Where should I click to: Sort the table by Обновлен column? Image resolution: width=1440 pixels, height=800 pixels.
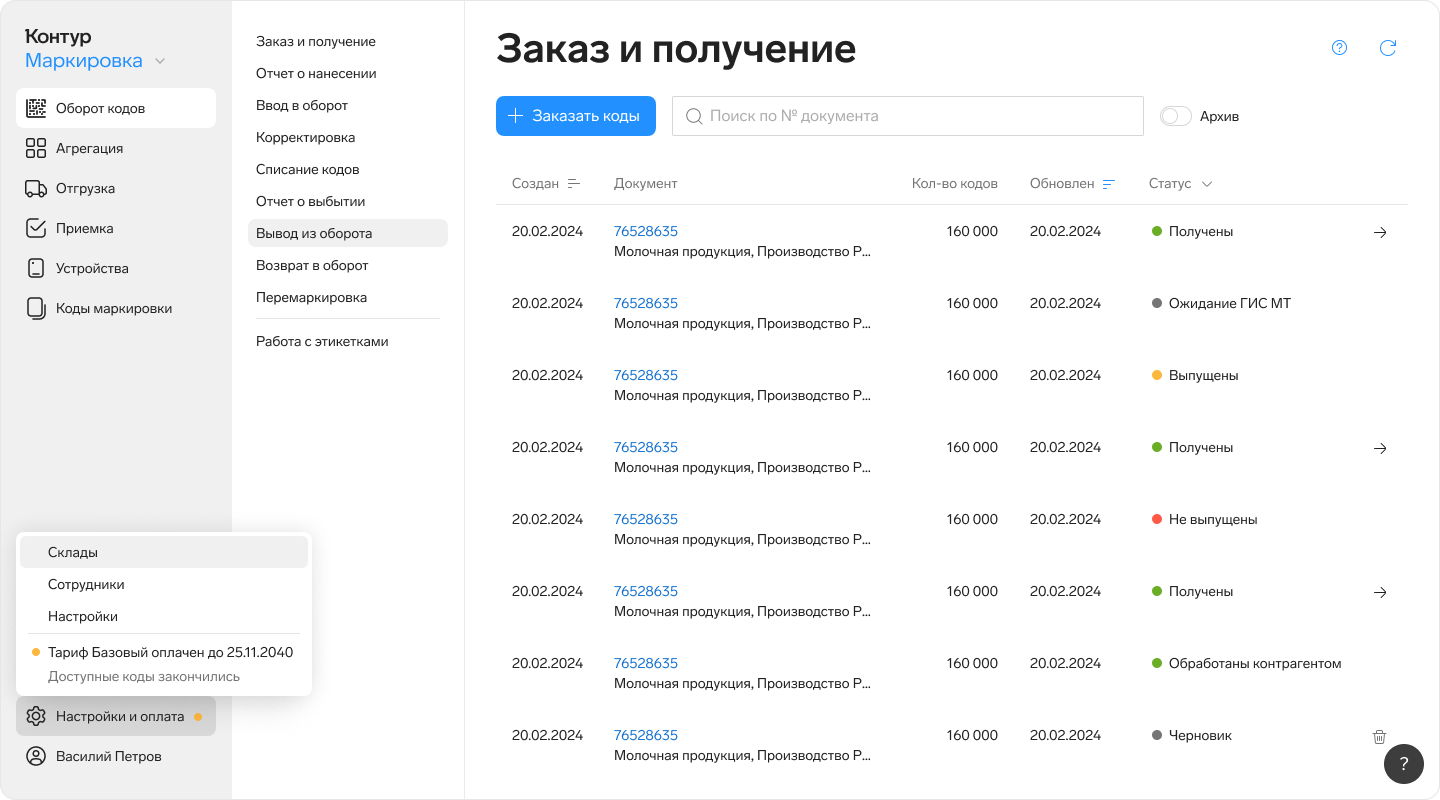tap(1072, 184)
